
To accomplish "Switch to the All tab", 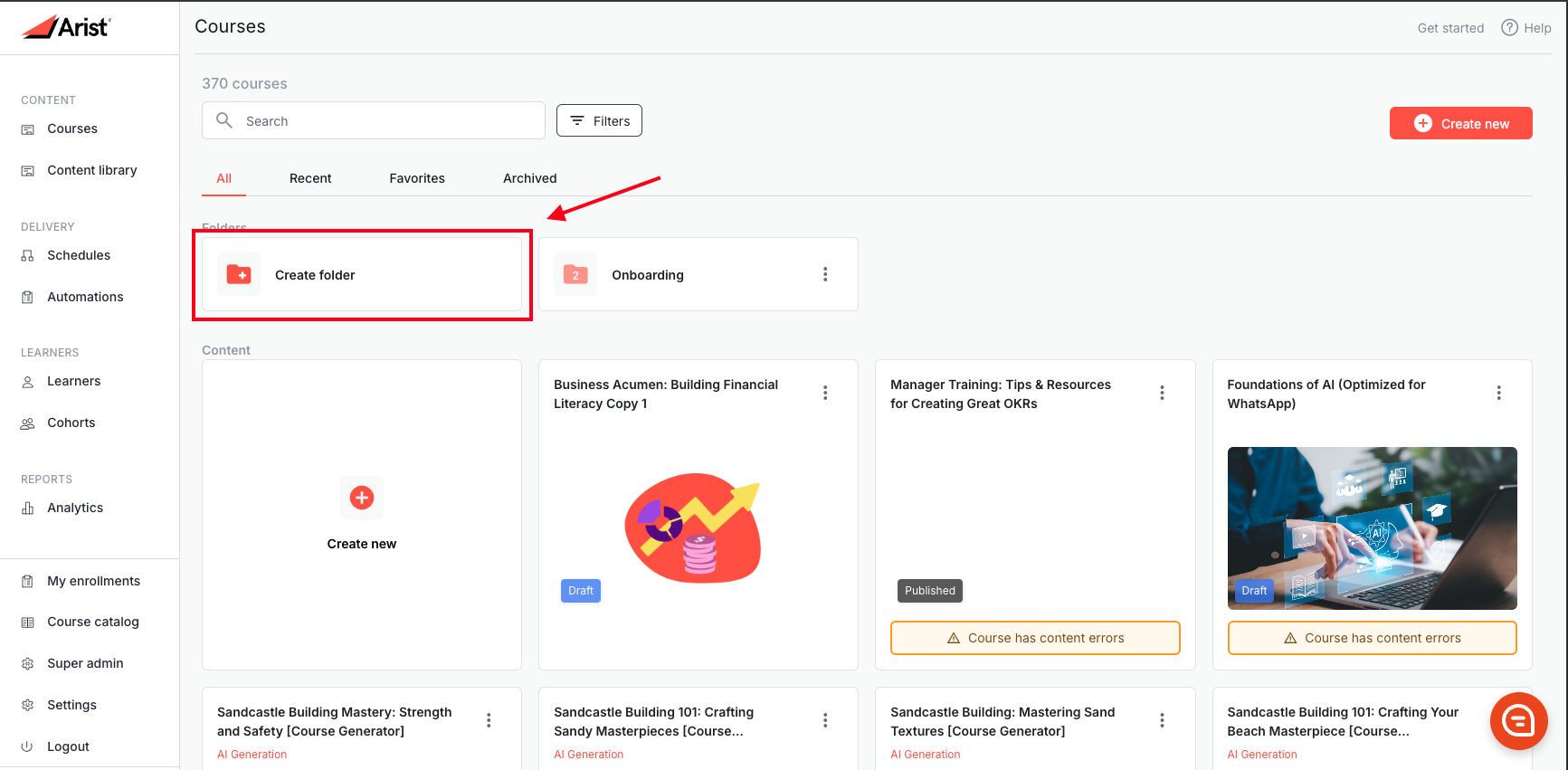I will coord(224,178).
